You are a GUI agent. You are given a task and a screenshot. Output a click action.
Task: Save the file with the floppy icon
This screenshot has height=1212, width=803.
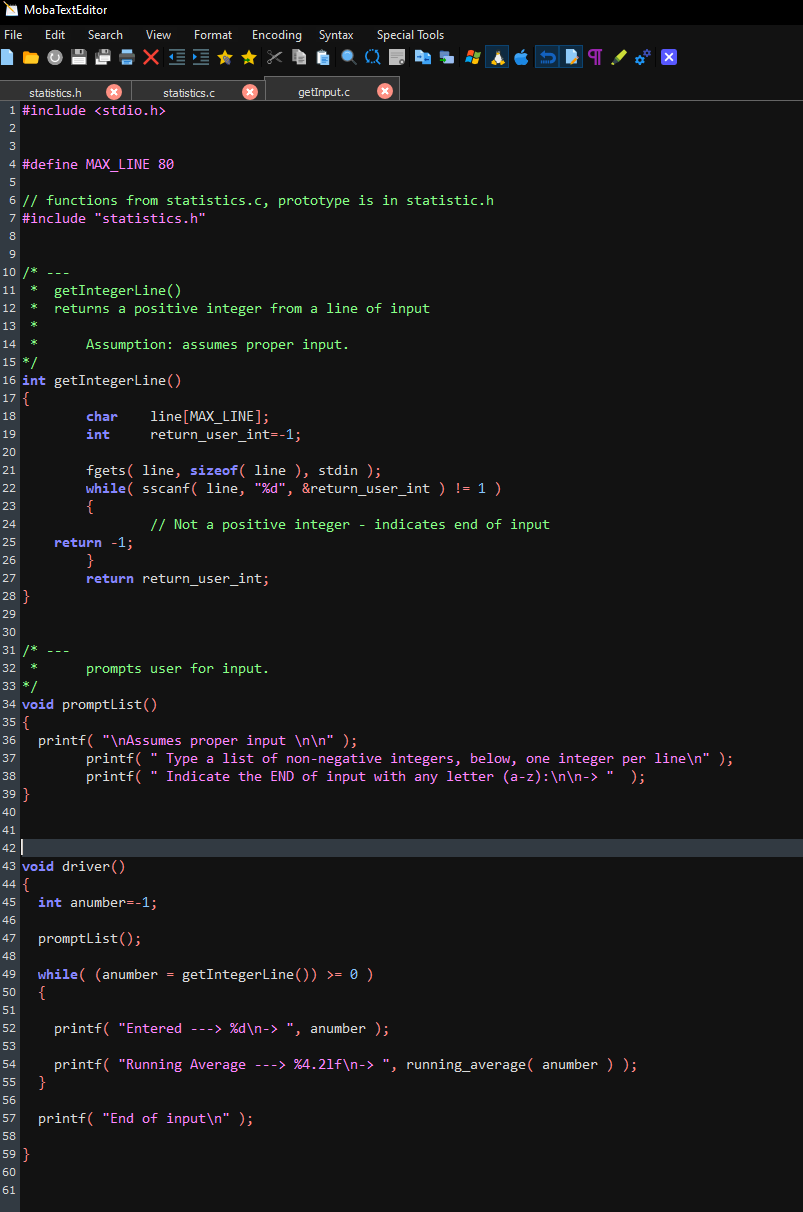(79, 57)
